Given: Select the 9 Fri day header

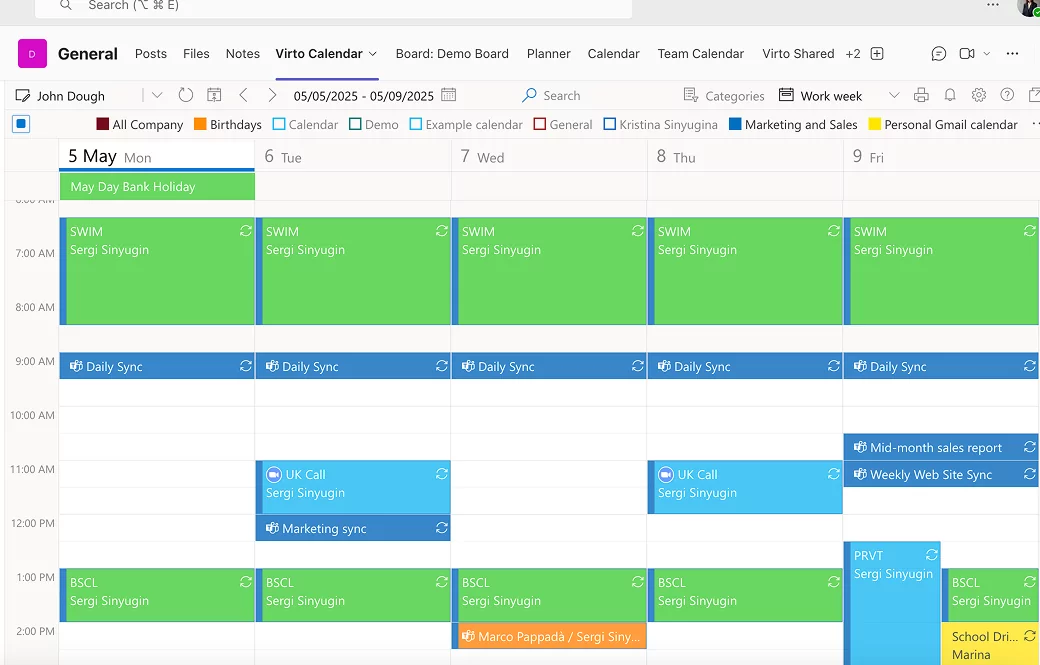Looking at the screenshot, I should tap(941, 156).
